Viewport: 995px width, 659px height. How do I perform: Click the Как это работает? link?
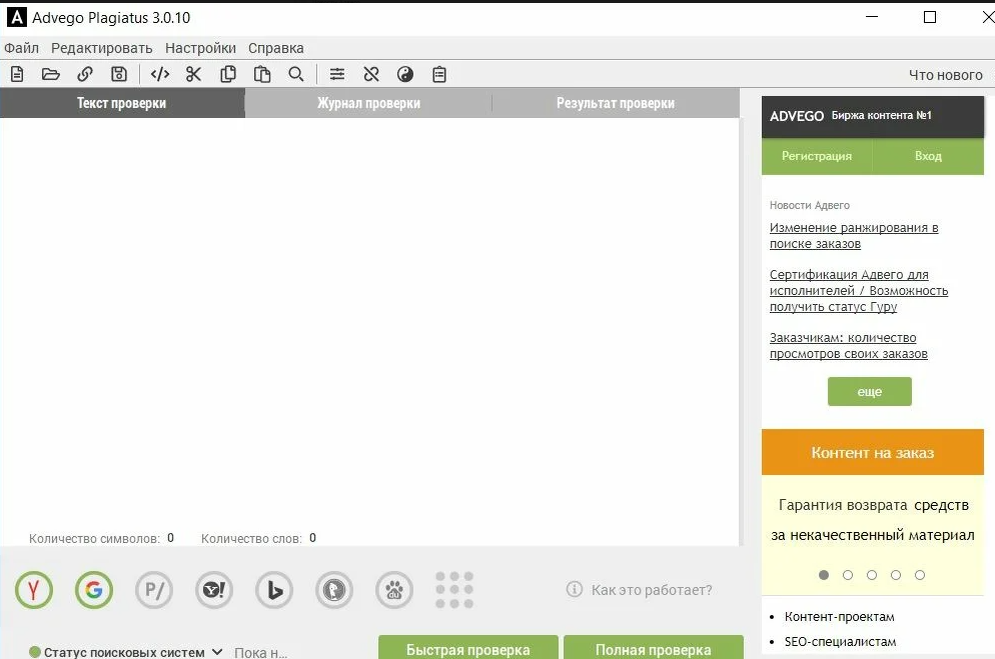652,590
